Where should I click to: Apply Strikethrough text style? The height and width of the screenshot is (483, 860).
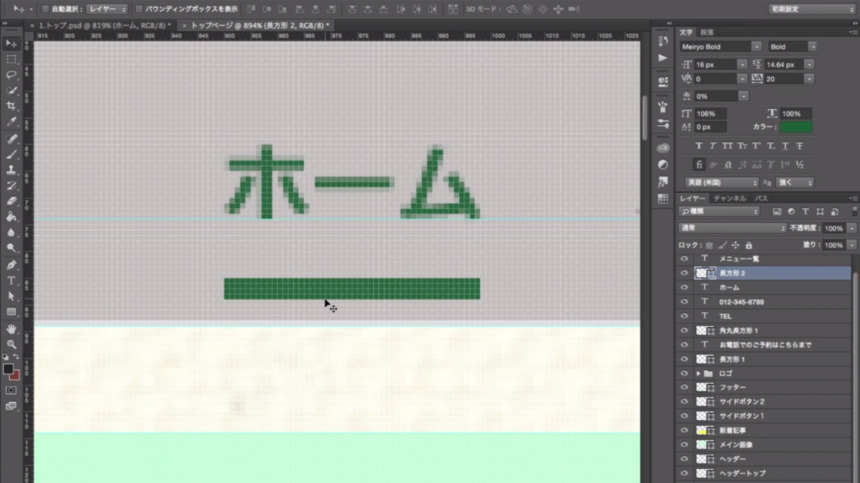[800, 146]
